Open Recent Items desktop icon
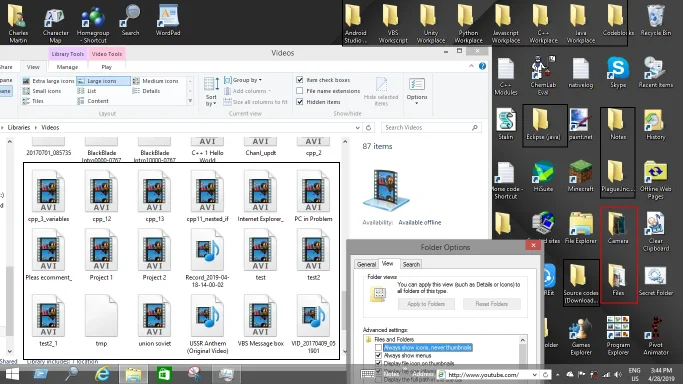 tap(656, 72)
